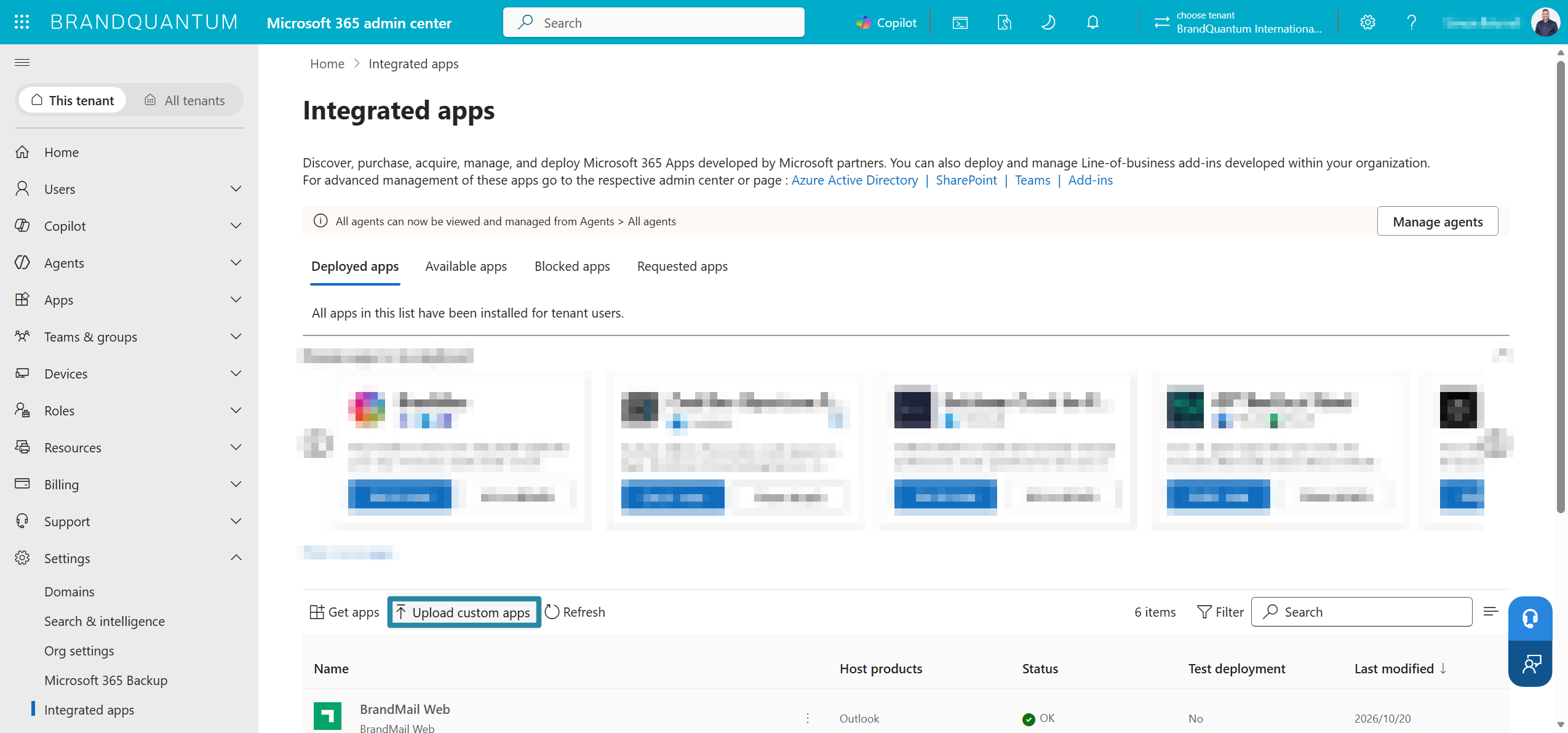Open the app launcher waffle icon
This screenshot has width=1568, height=733.
click(22, 22)
